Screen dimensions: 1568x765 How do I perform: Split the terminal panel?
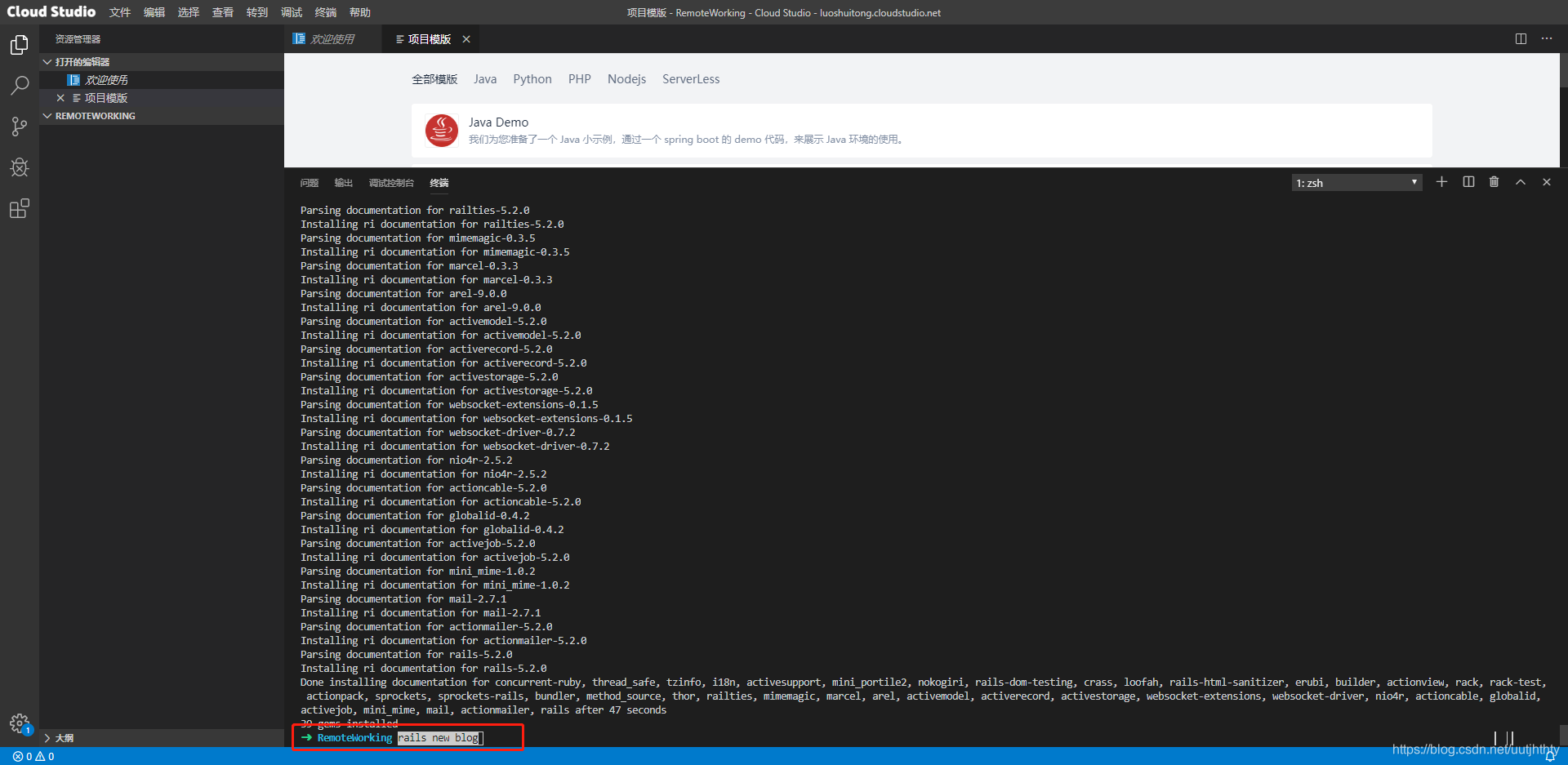(1468, 182)
